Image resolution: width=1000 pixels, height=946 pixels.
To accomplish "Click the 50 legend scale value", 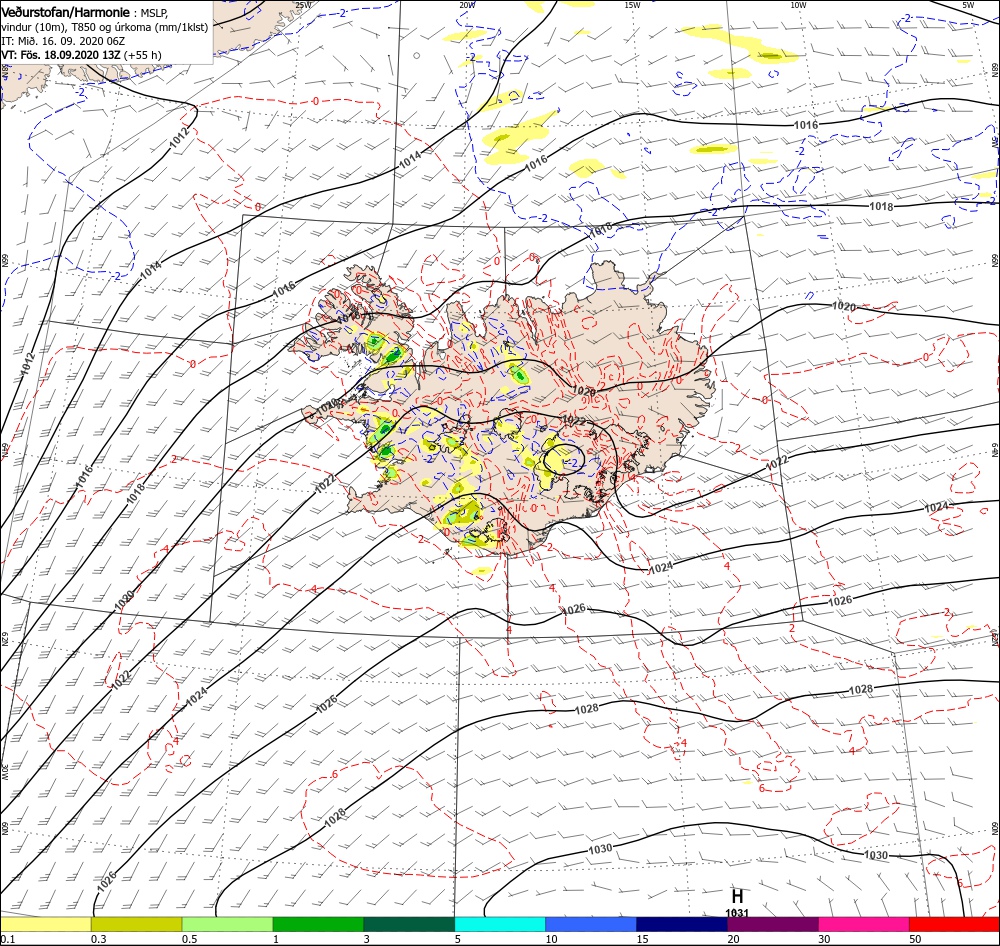I will coord(915,939).
